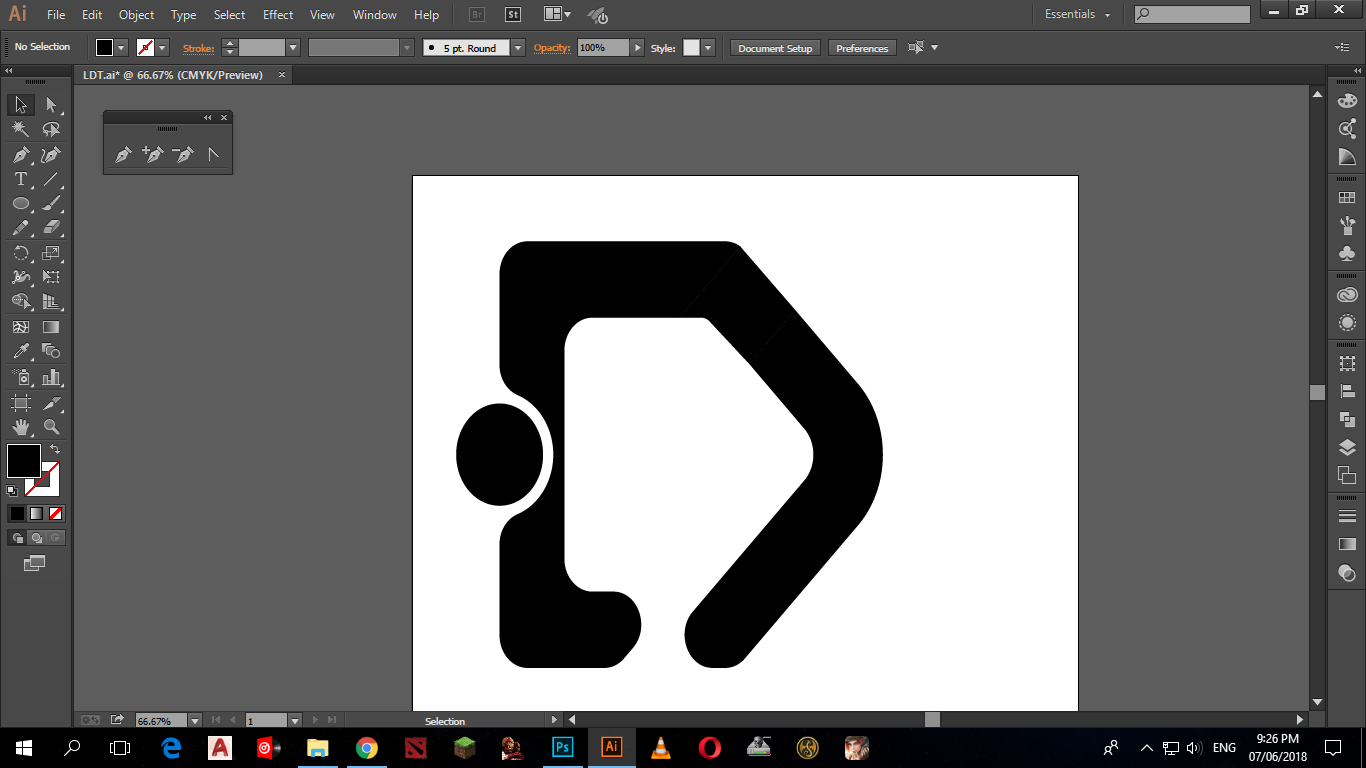The width and height of the screenshot is (1366, 768).
Task: Choose the Gradient tool in the toolbar
Action: (52, 327)
